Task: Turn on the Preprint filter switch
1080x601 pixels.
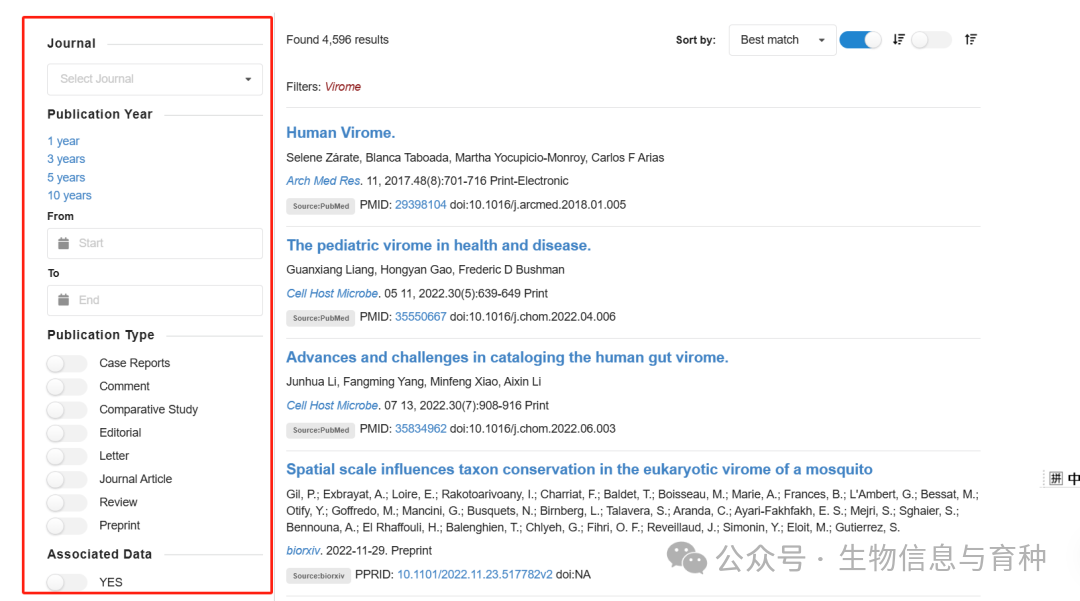Action: (x=67, y=525)
